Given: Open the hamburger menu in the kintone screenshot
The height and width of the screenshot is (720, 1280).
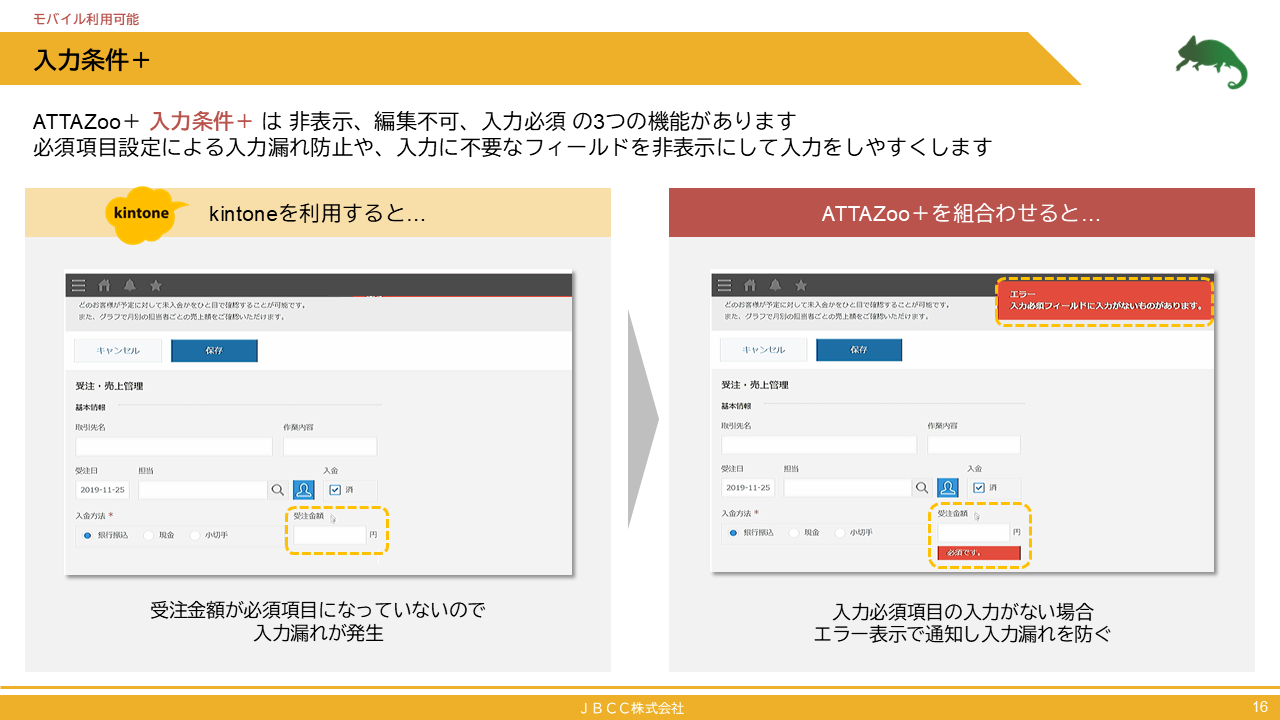Looking at the screenshot, I should click(77, 286).
